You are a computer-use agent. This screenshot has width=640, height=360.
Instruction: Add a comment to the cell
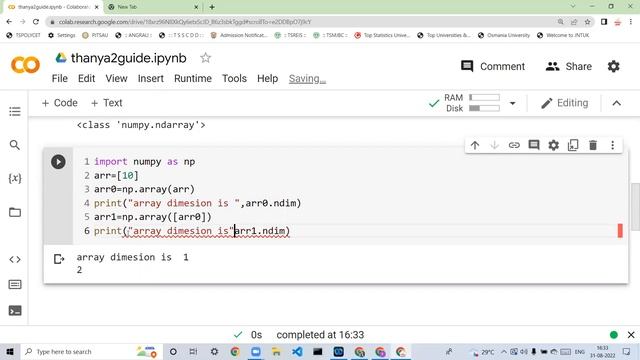(534, 145)
